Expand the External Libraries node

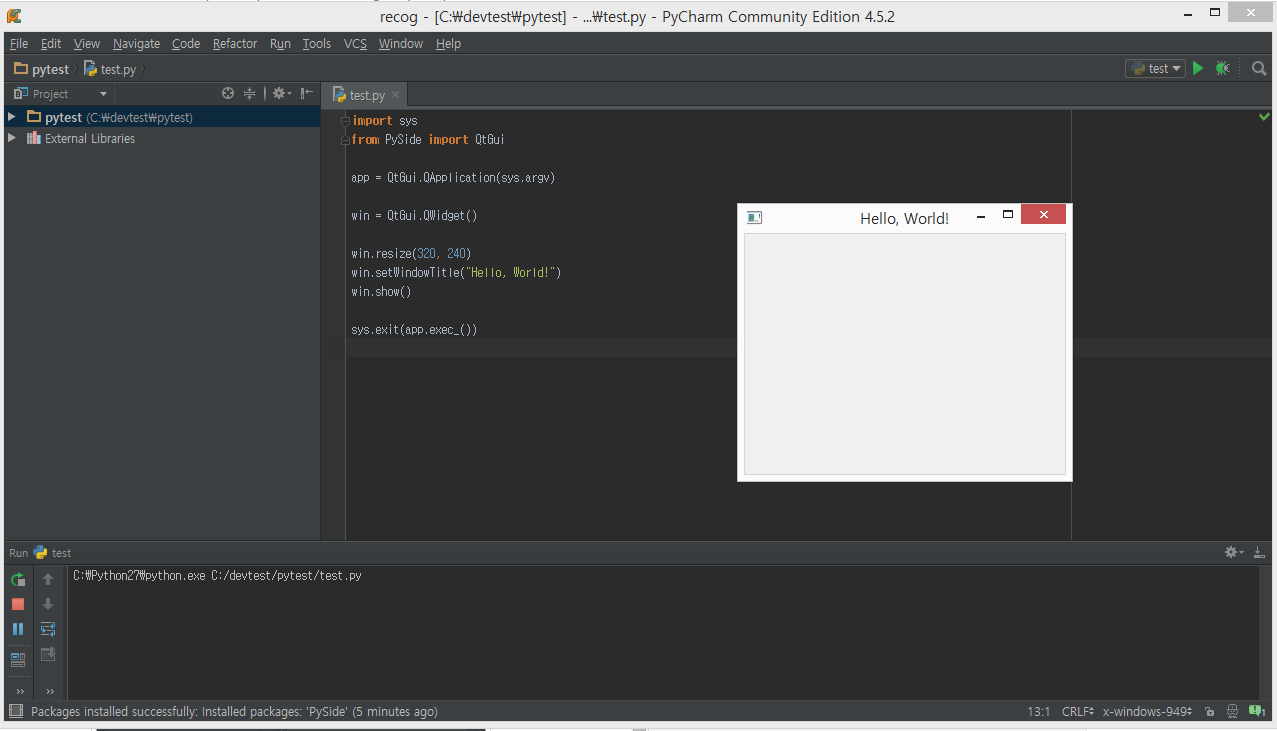pos(12,138)
